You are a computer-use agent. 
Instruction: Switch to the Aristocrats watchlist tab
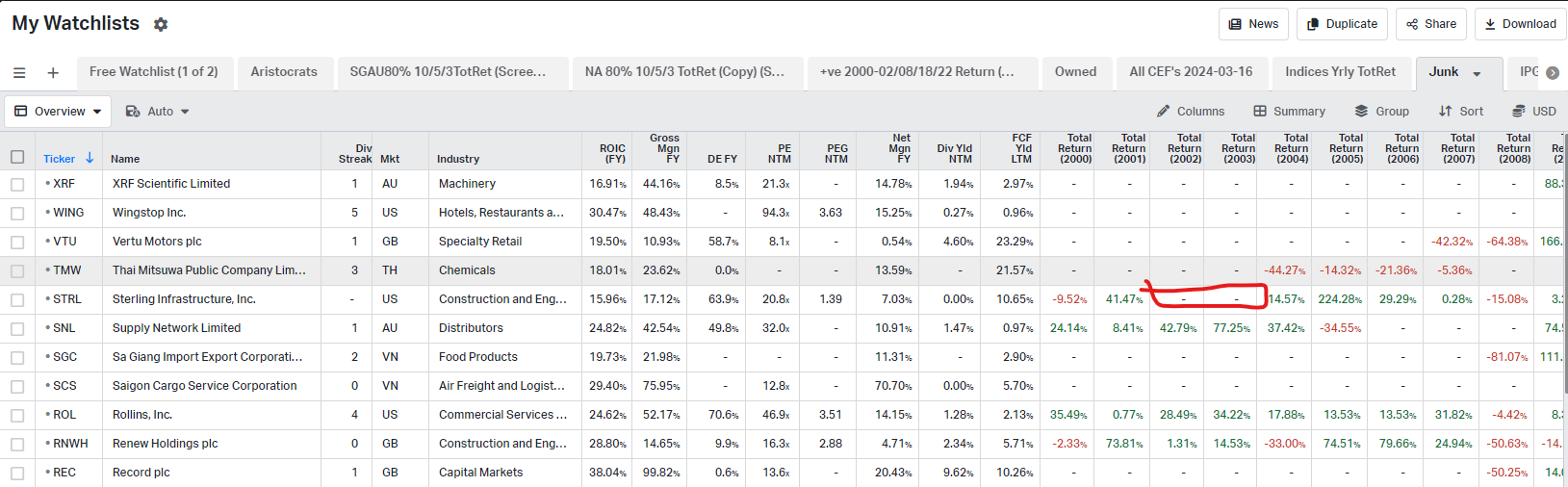284,72
